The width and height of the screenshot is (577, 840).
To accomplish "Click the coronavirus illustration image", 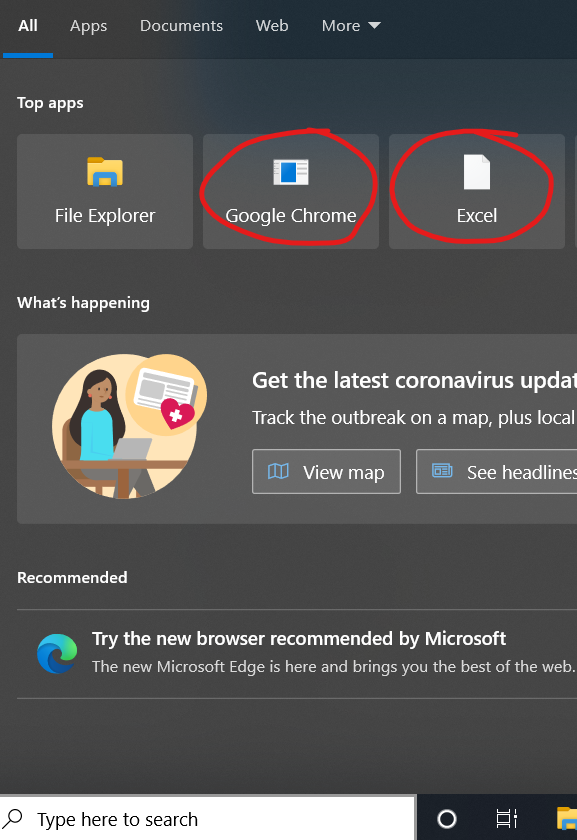I will click(x=129, y=426).
